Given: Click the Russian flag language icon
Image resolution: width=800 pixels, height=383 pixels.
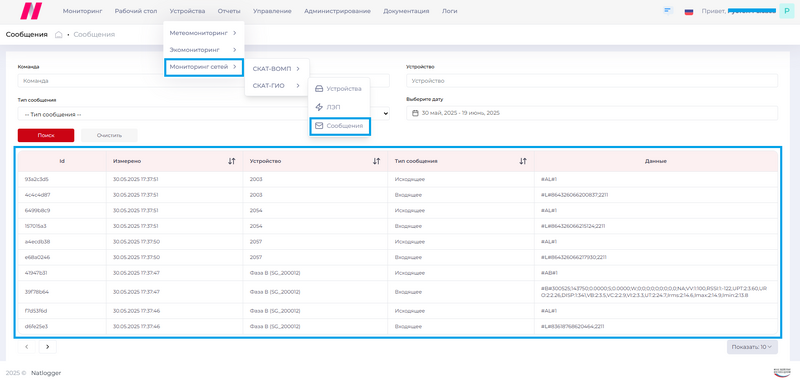Looking at the screenshot, I should pos(689,11).
